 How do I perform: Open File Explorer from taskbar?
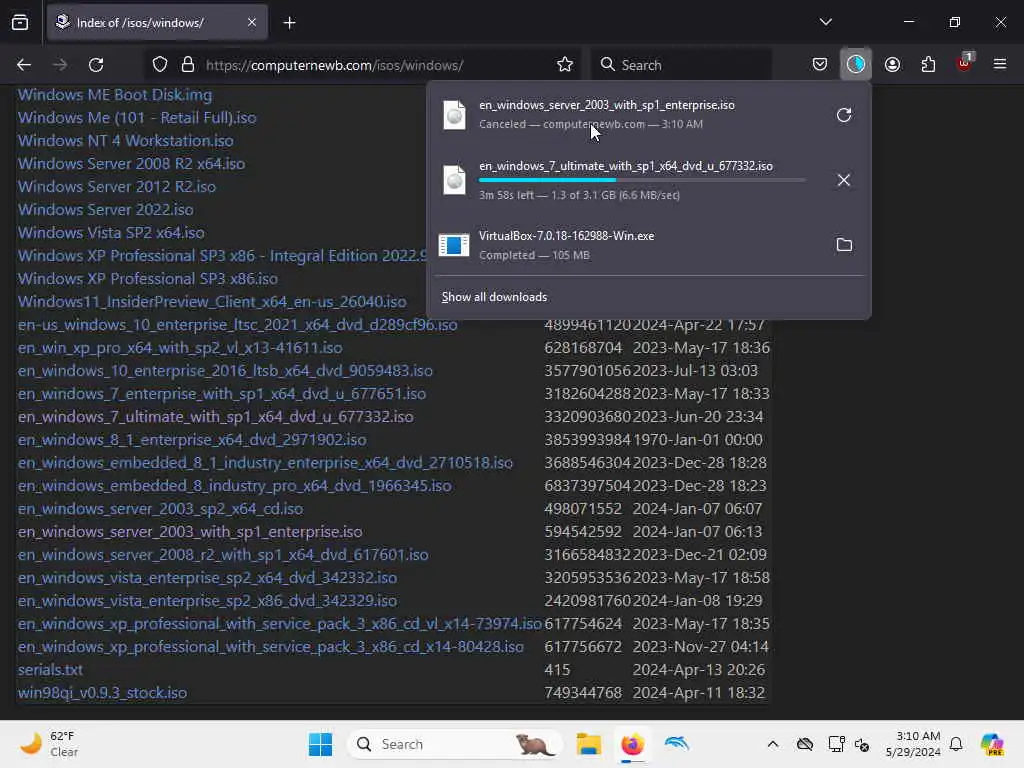(588, 744)
